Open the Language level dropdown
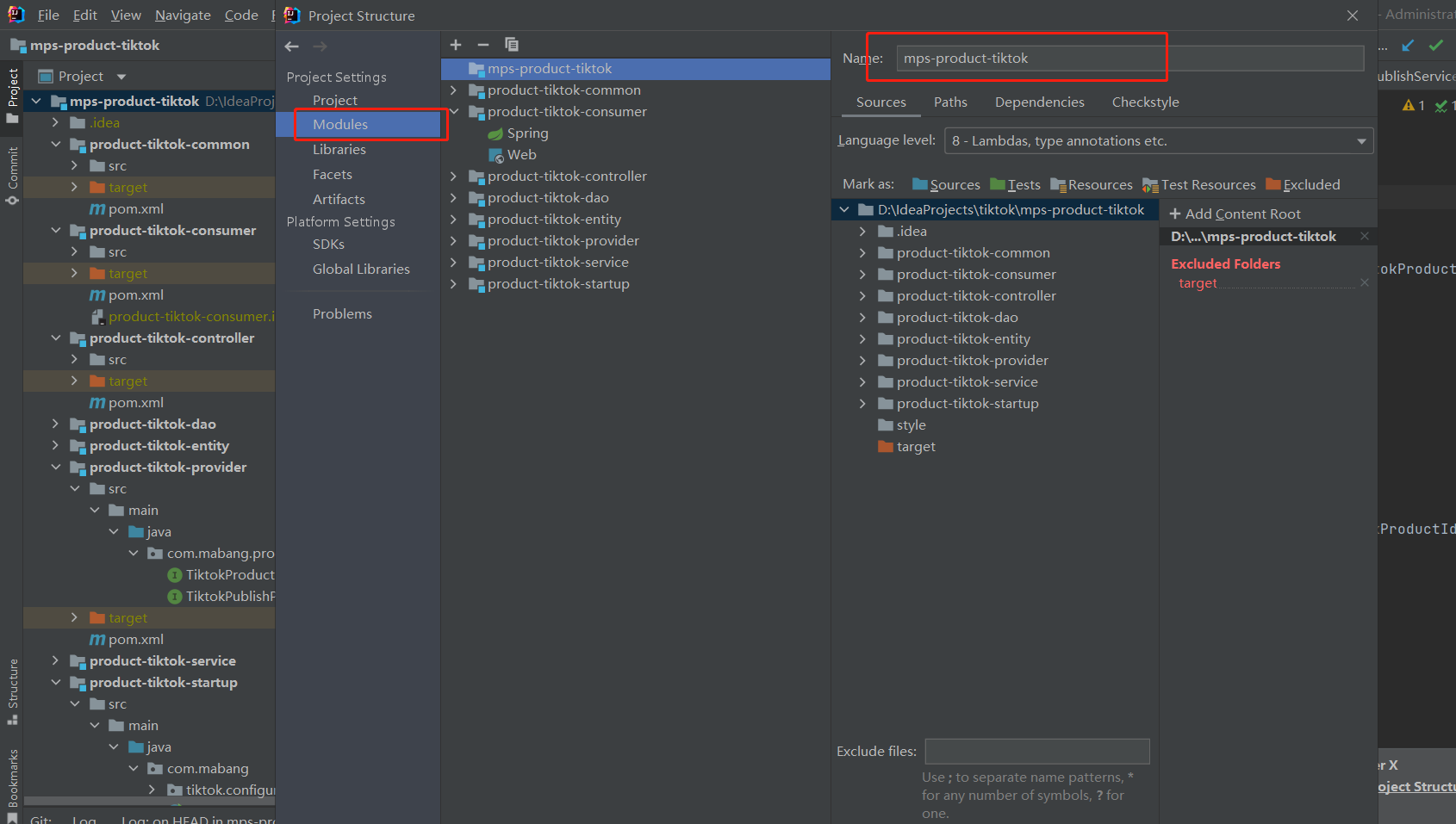 tap(1159, 141)
